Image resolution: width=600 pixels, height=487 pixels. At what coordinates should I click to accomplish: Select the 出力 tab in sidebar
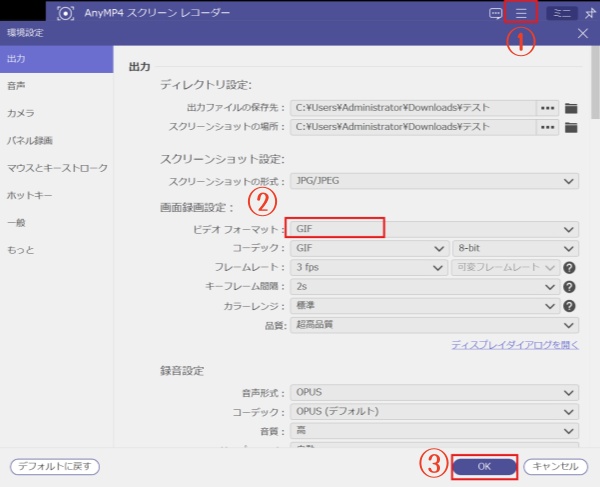(57, 59)
